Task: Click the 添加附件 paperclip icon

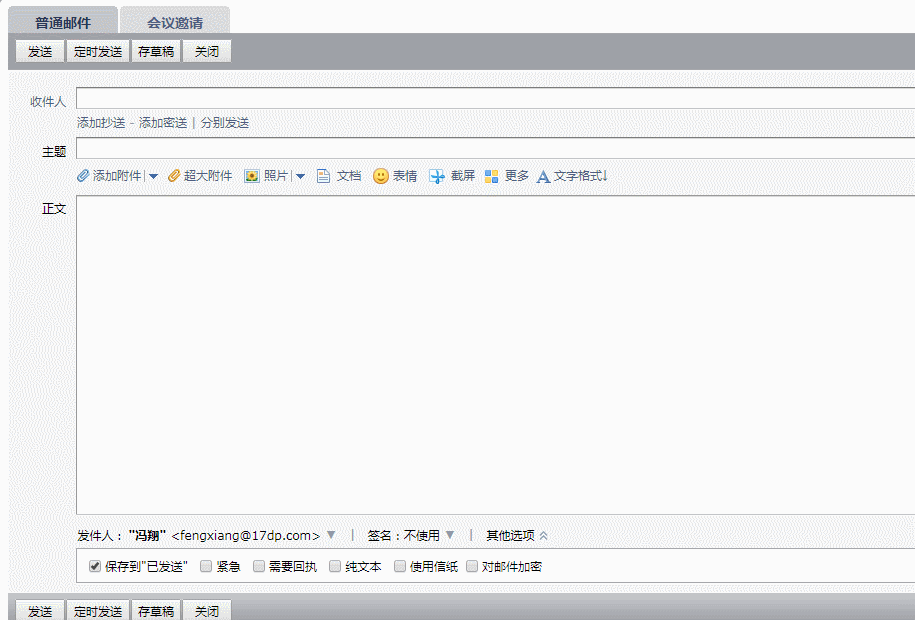Action: pyautogui.click(x=84, y=176)
